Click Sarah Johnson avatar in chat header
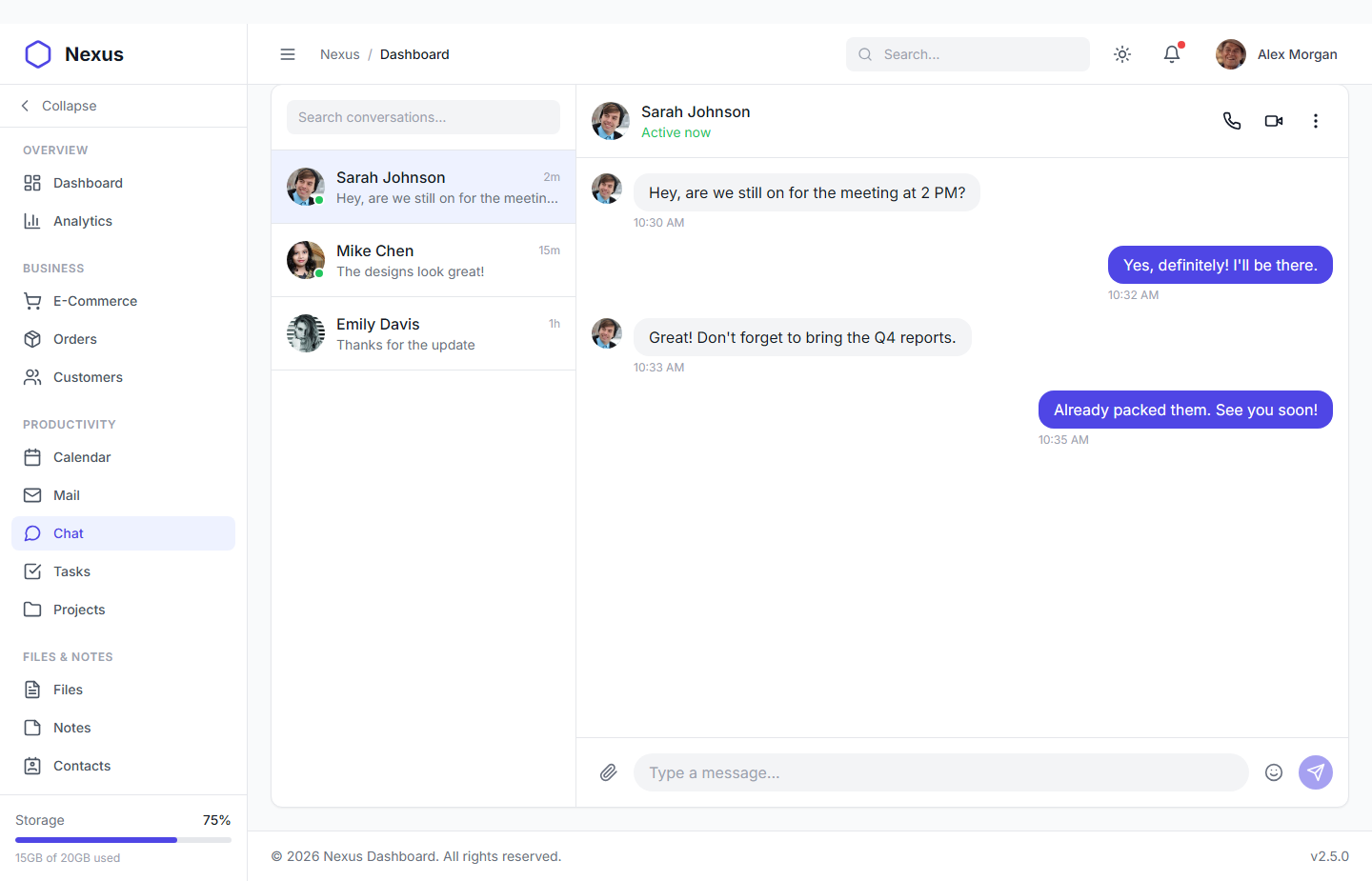This screenshot has width=1372, height=881. coord(611,121)
